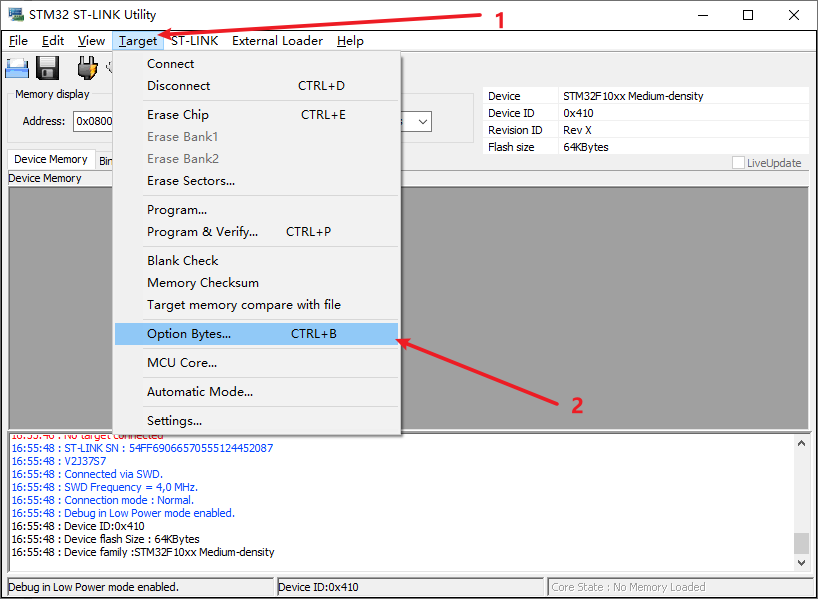Select Memory Checksum menu item
Viewport: 818px width, 599px height.
point(257,282)
